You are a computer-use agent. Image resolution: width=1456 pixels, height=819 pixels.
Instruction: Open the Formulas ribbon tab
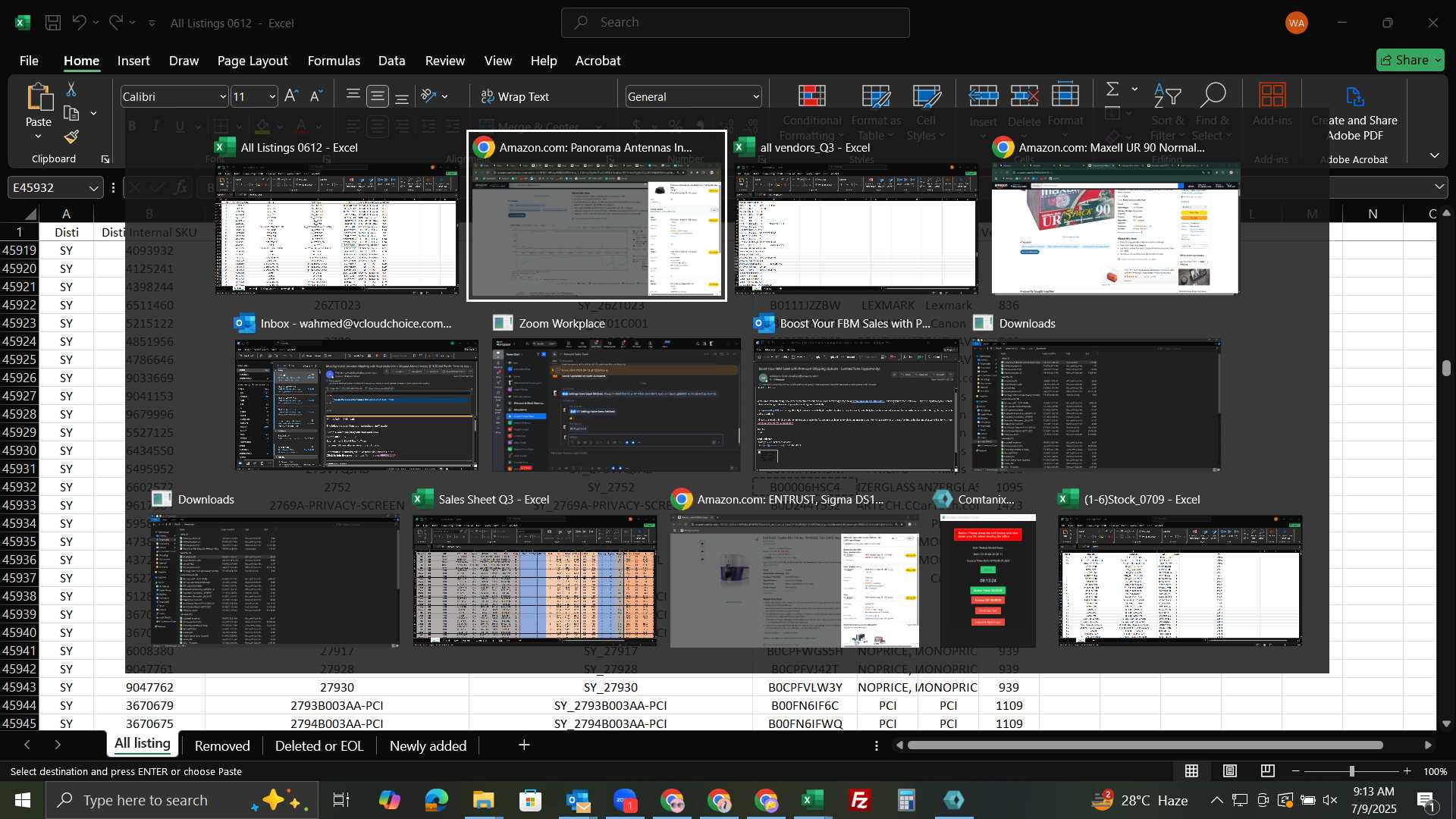334,61
